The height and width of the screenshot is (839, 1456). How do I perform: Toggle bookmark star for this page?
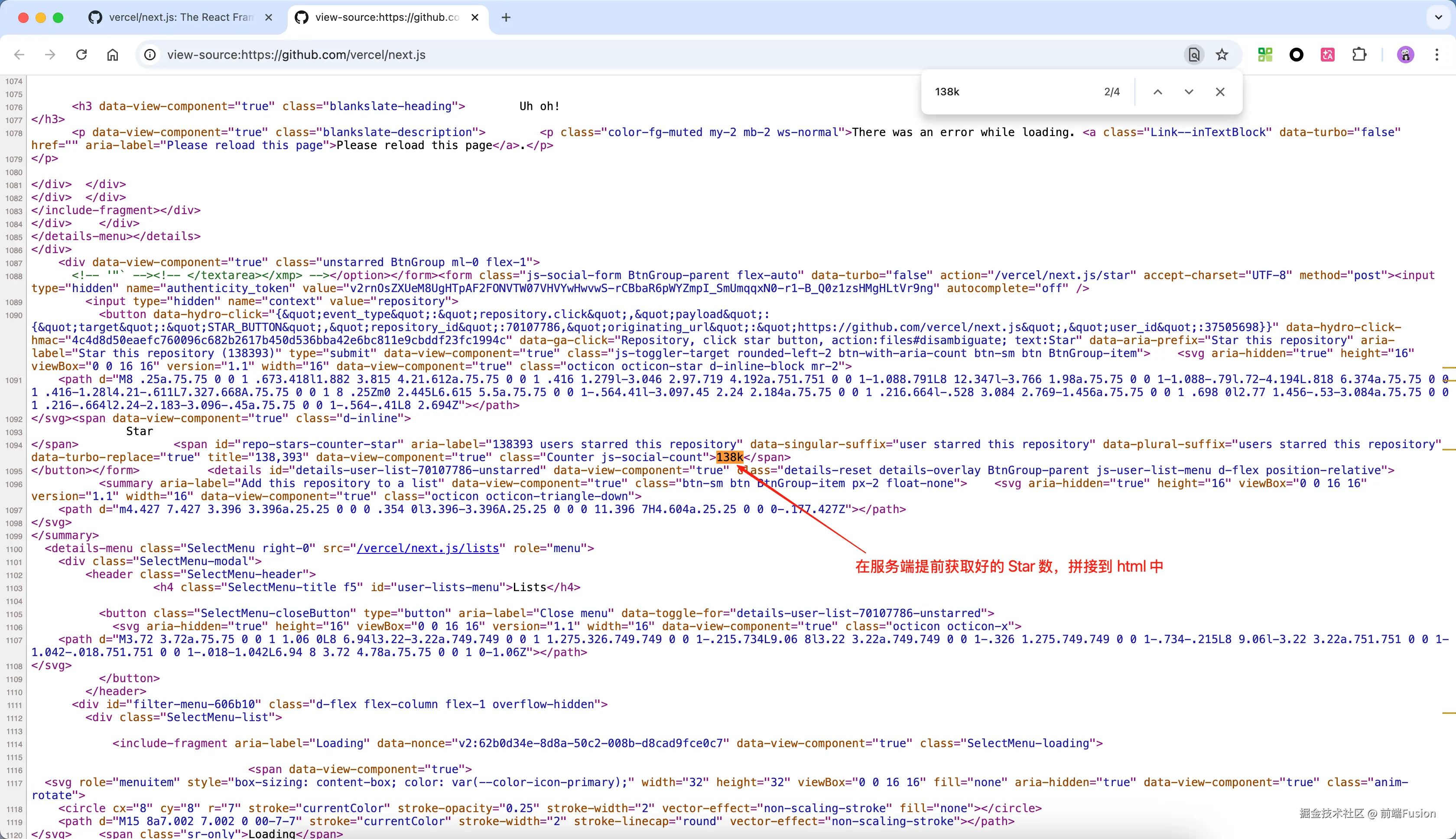tap(1221, 55)
